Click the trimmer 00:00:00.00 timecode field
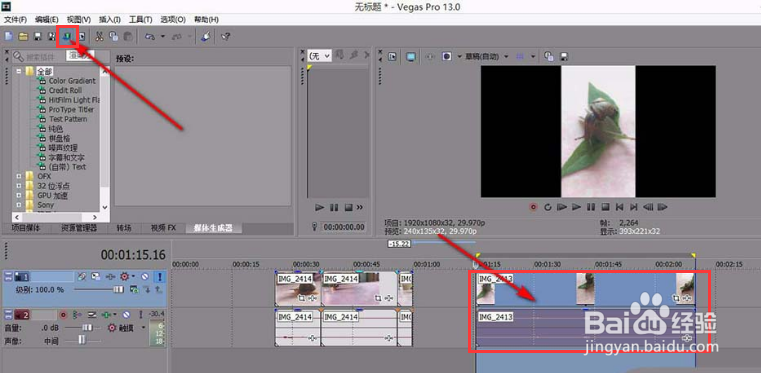The image size is (761, 373). point(344,227)
